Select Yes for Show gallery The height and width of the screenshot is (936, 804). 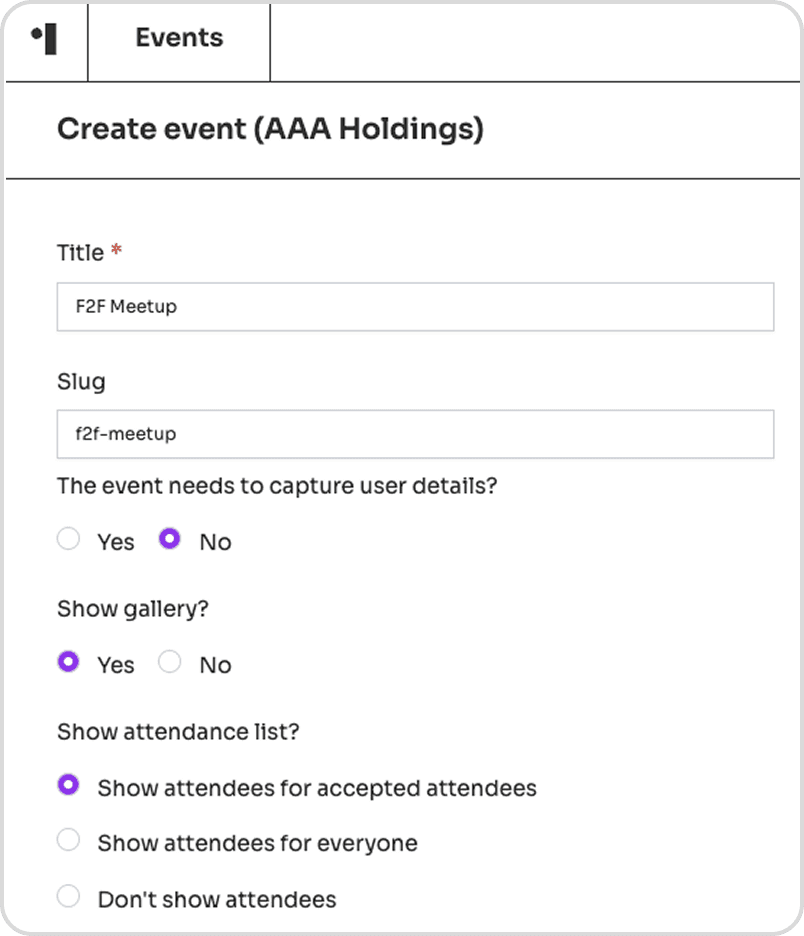click(x=69, y=661)
